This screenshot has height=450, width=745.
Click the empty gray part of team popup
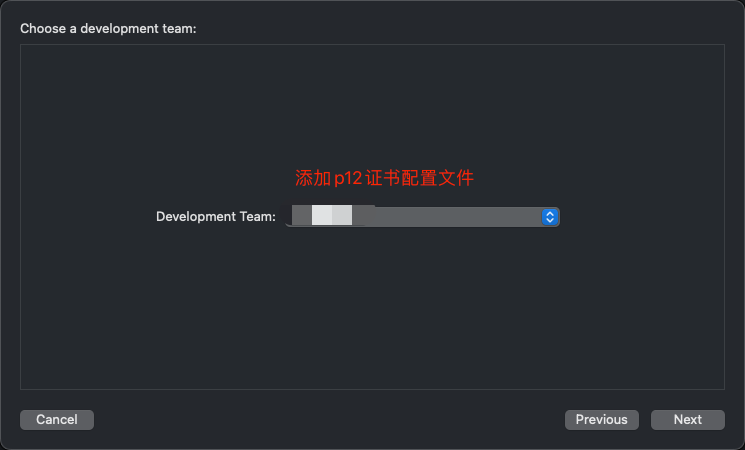pyautogui.click(x=456, y=217)
